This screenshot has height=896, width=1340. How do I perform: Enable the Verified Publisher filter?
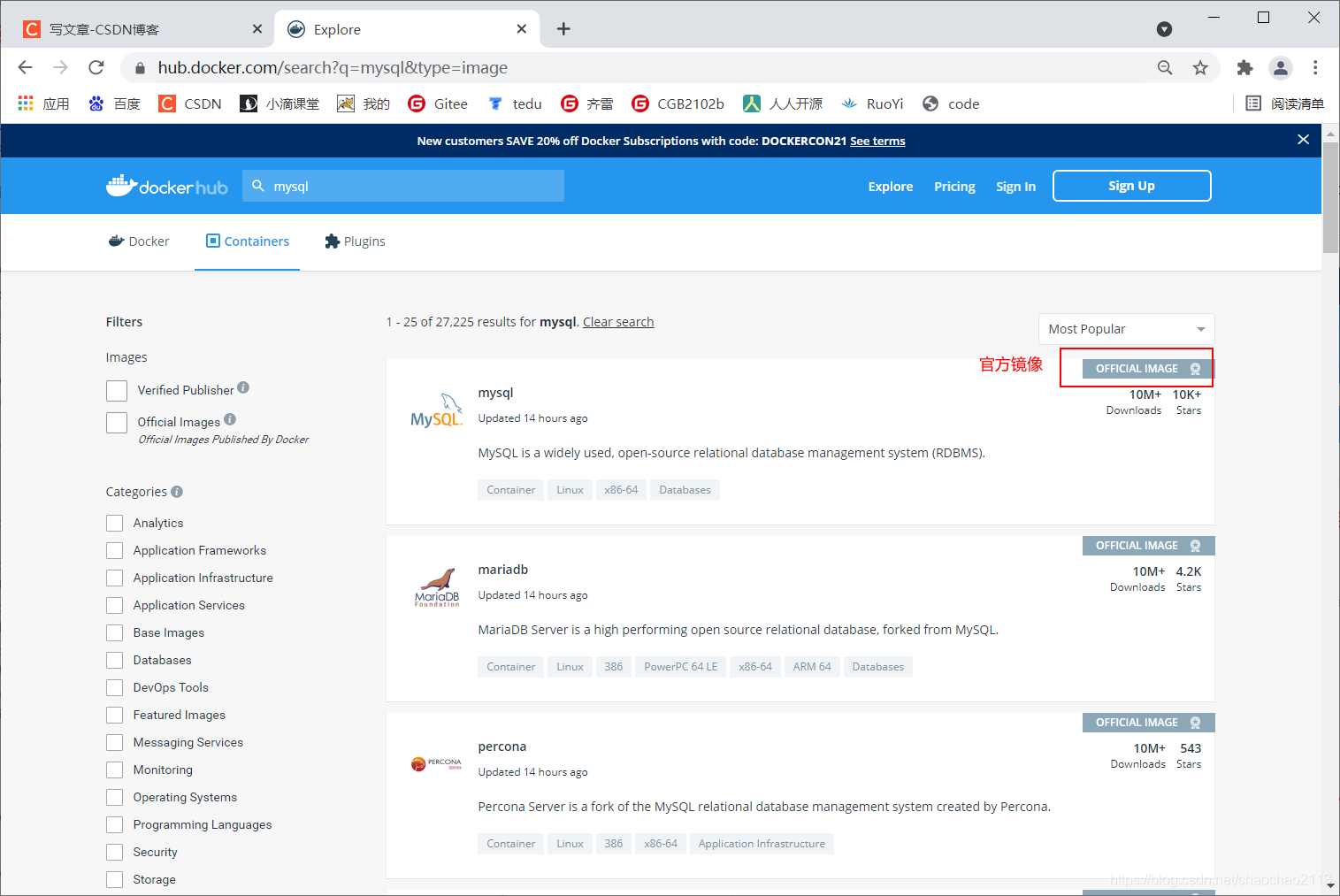pos(117,391)
